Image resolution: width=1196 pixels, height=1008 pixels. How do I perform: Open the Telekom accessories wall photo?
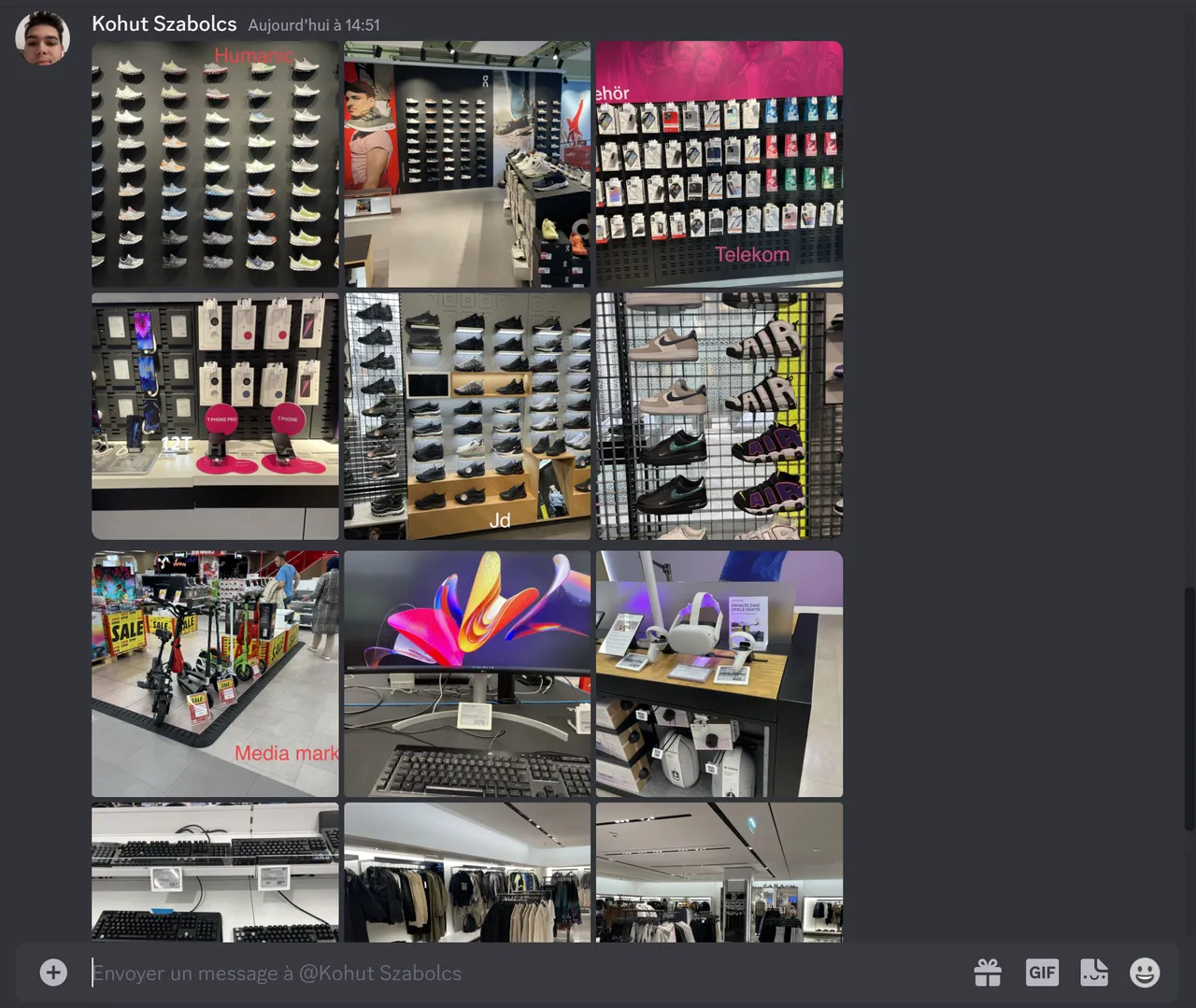[x=719, y=164]
